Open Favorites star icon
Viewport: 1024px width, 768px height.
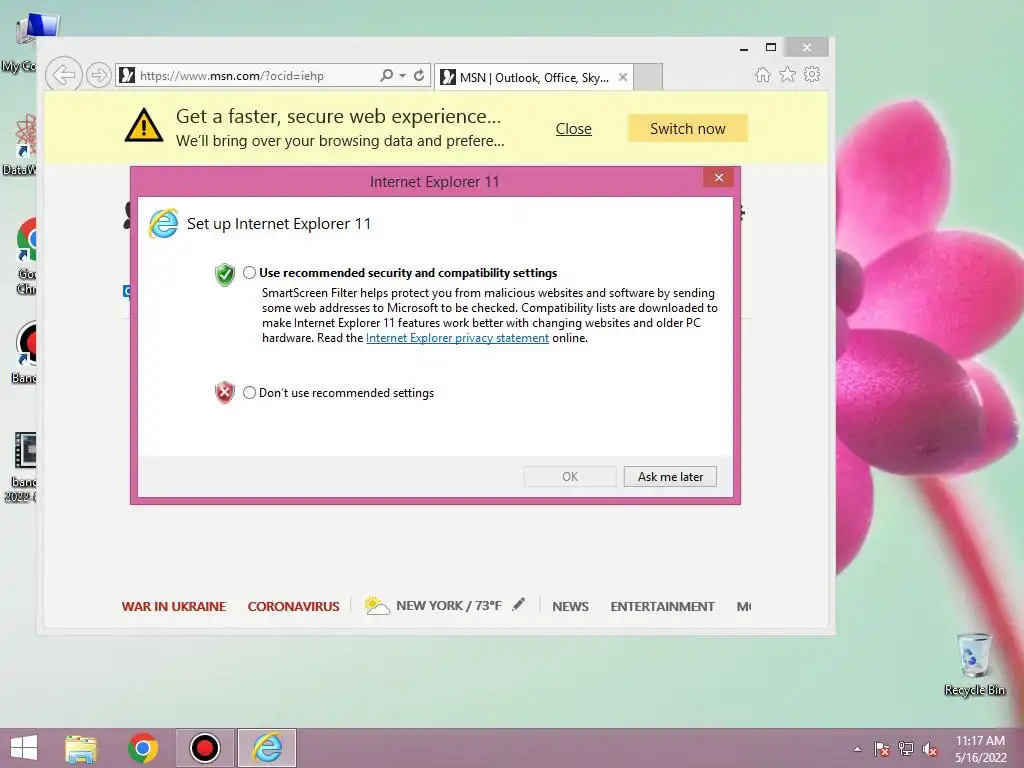(x=788, y=75)
